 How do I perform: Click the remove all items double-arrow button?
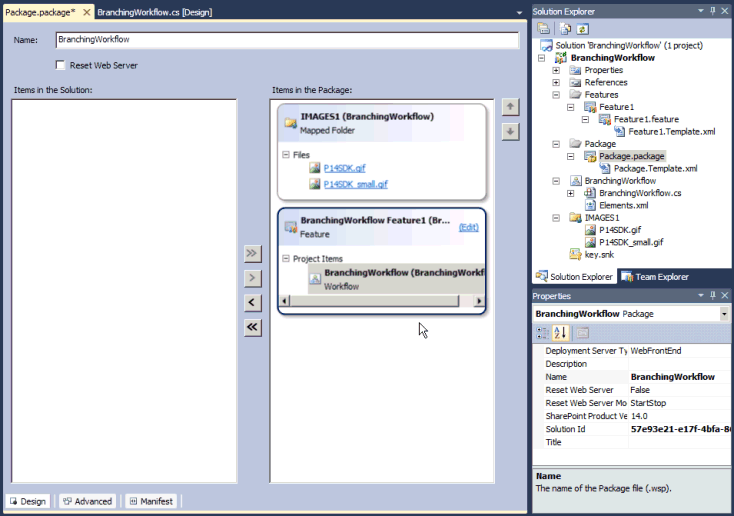(x=253, y=327)
